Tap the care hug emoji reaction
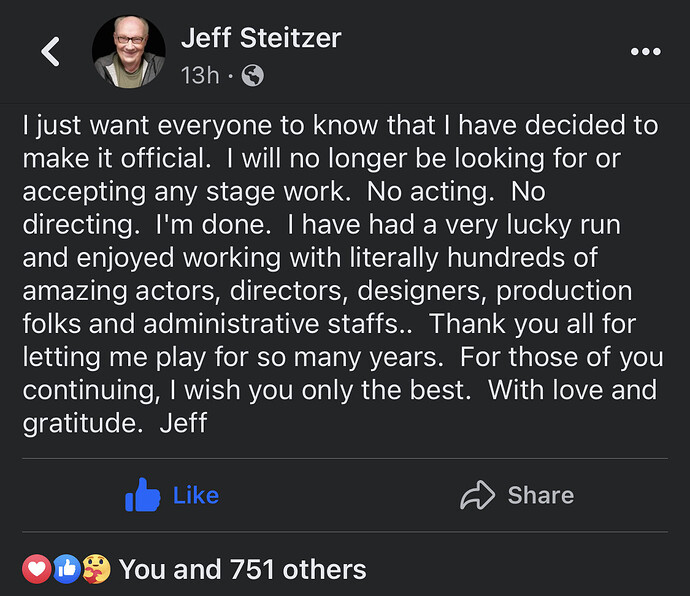Image resolution: width=690 pixels, height=596 pixels. click(96, 569)
